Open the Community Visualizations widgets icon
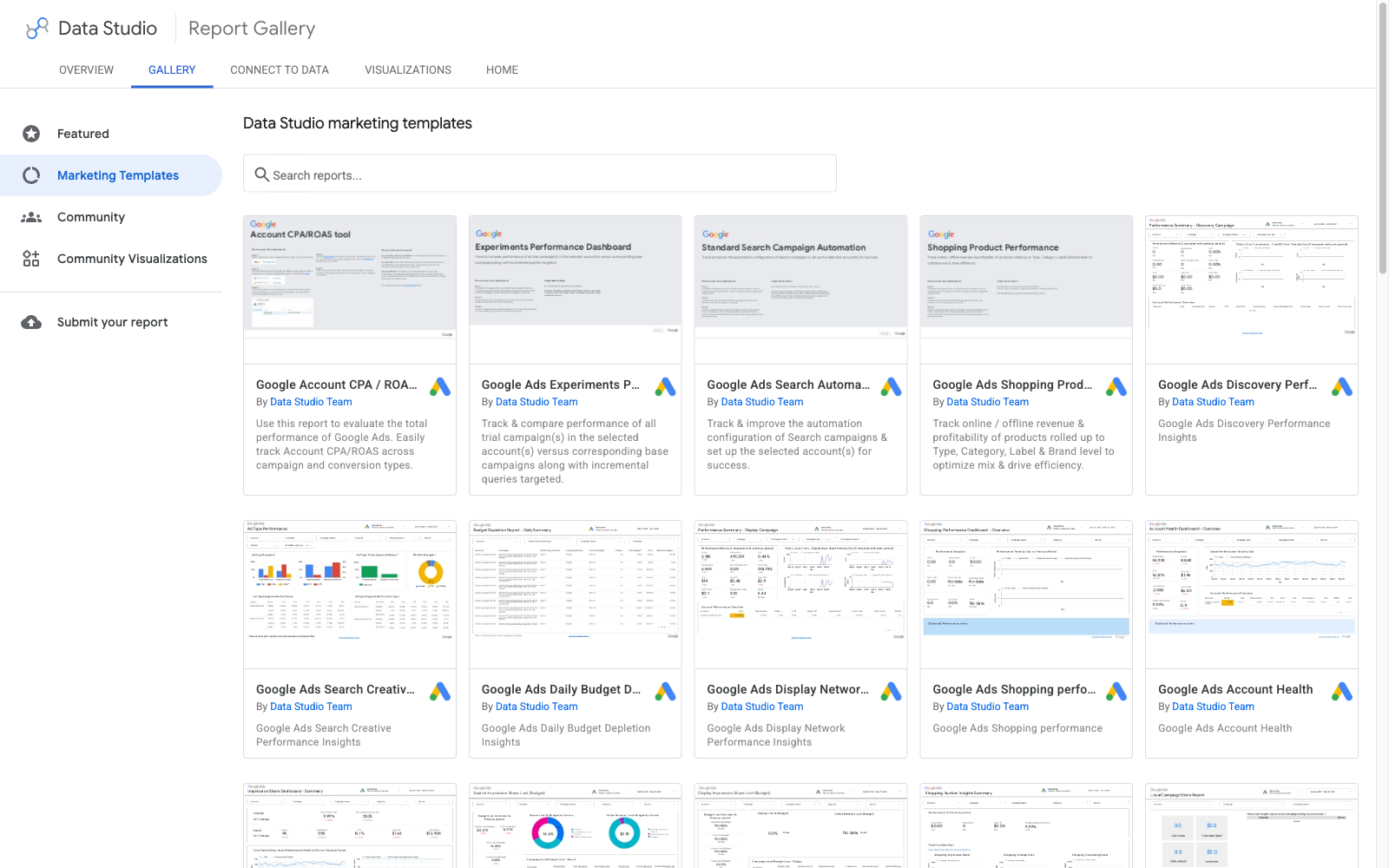This screenshot has width=1389, height=868. (x=31, y=259)
